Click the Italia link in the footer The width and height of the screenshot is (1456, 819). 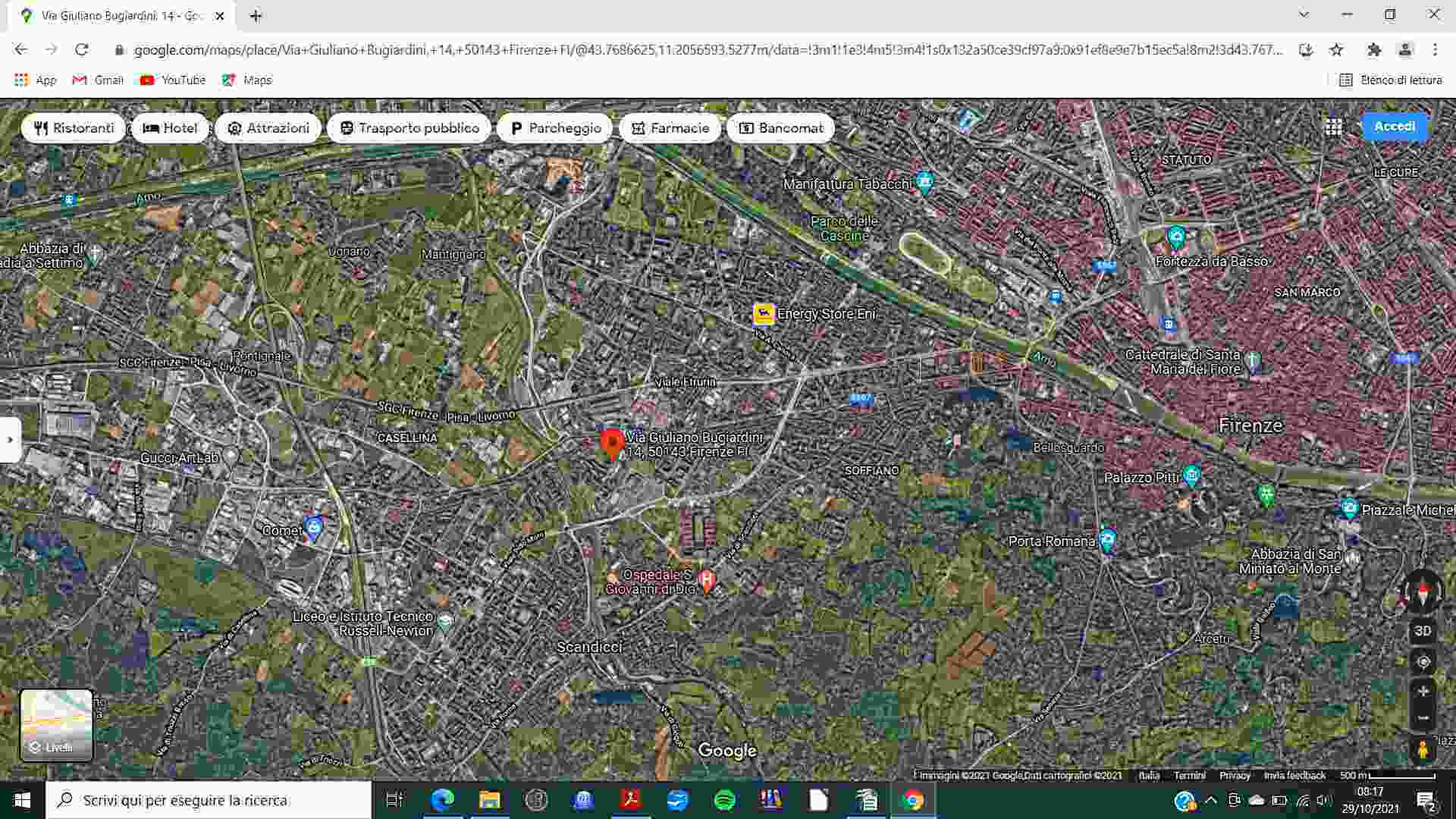pos(1150,775)
